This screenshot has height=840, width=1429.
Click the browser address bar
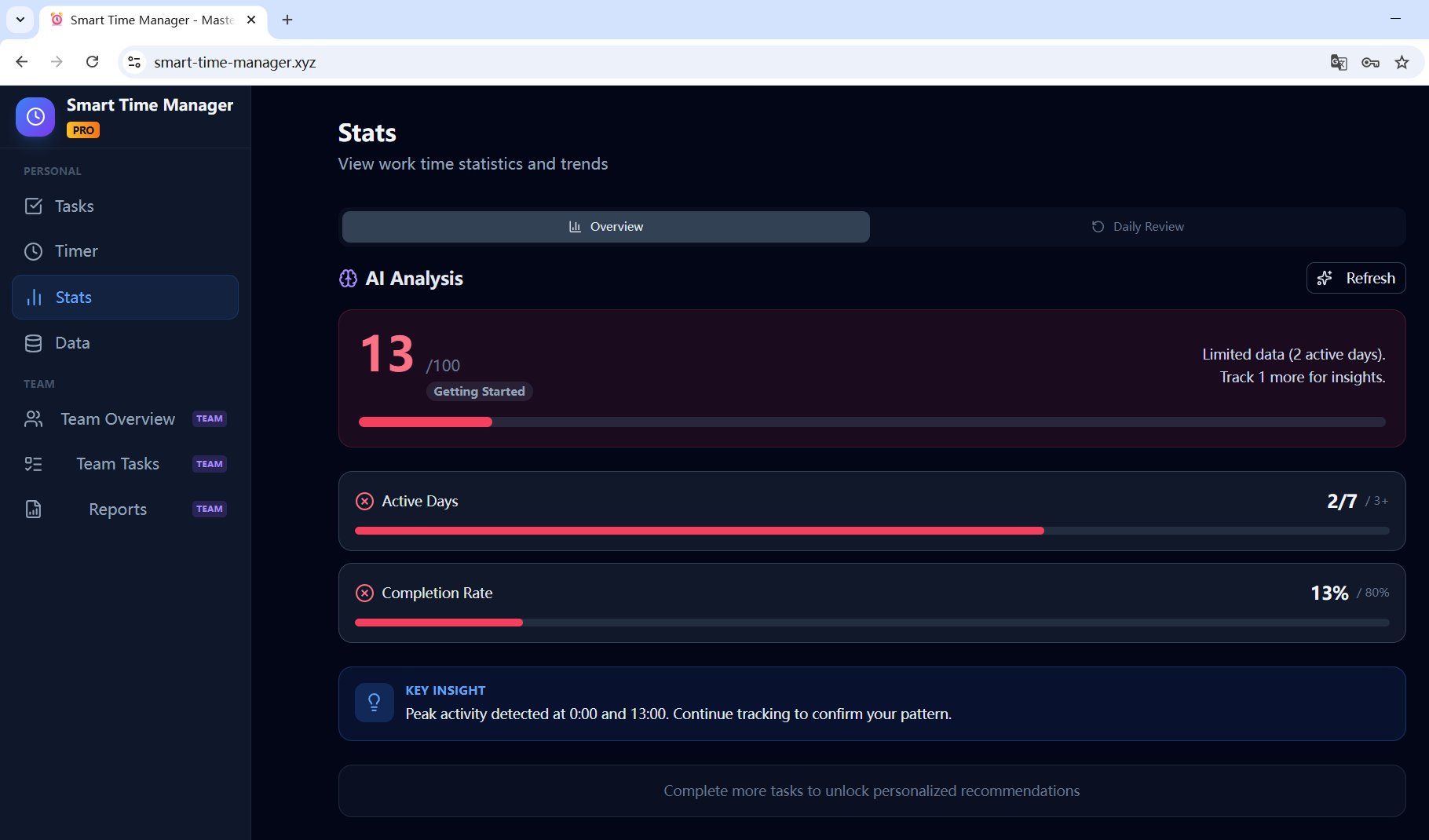tap(550, 62)
